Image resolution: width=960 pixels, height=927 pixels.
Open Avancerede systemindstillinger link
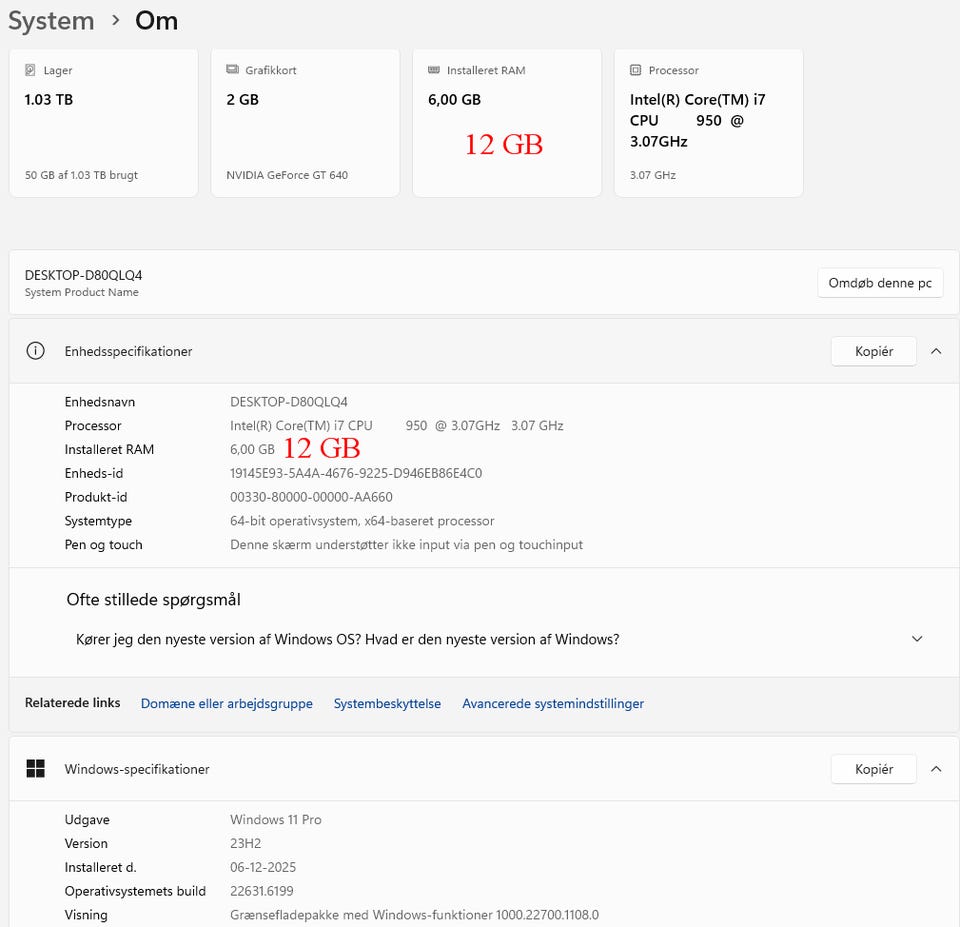click(x=553, y=704)
